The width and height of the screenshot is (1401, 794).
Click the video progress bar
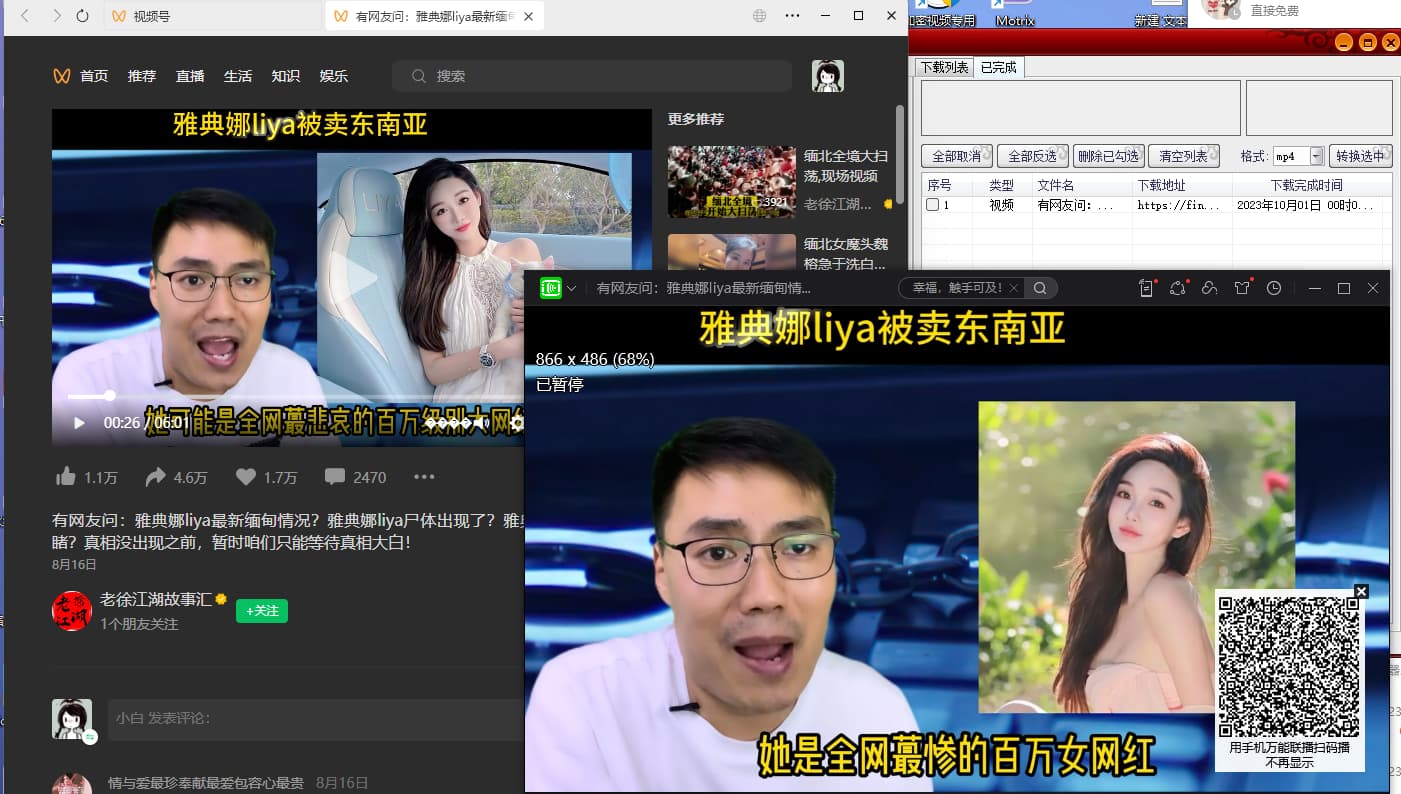(300, 396)
